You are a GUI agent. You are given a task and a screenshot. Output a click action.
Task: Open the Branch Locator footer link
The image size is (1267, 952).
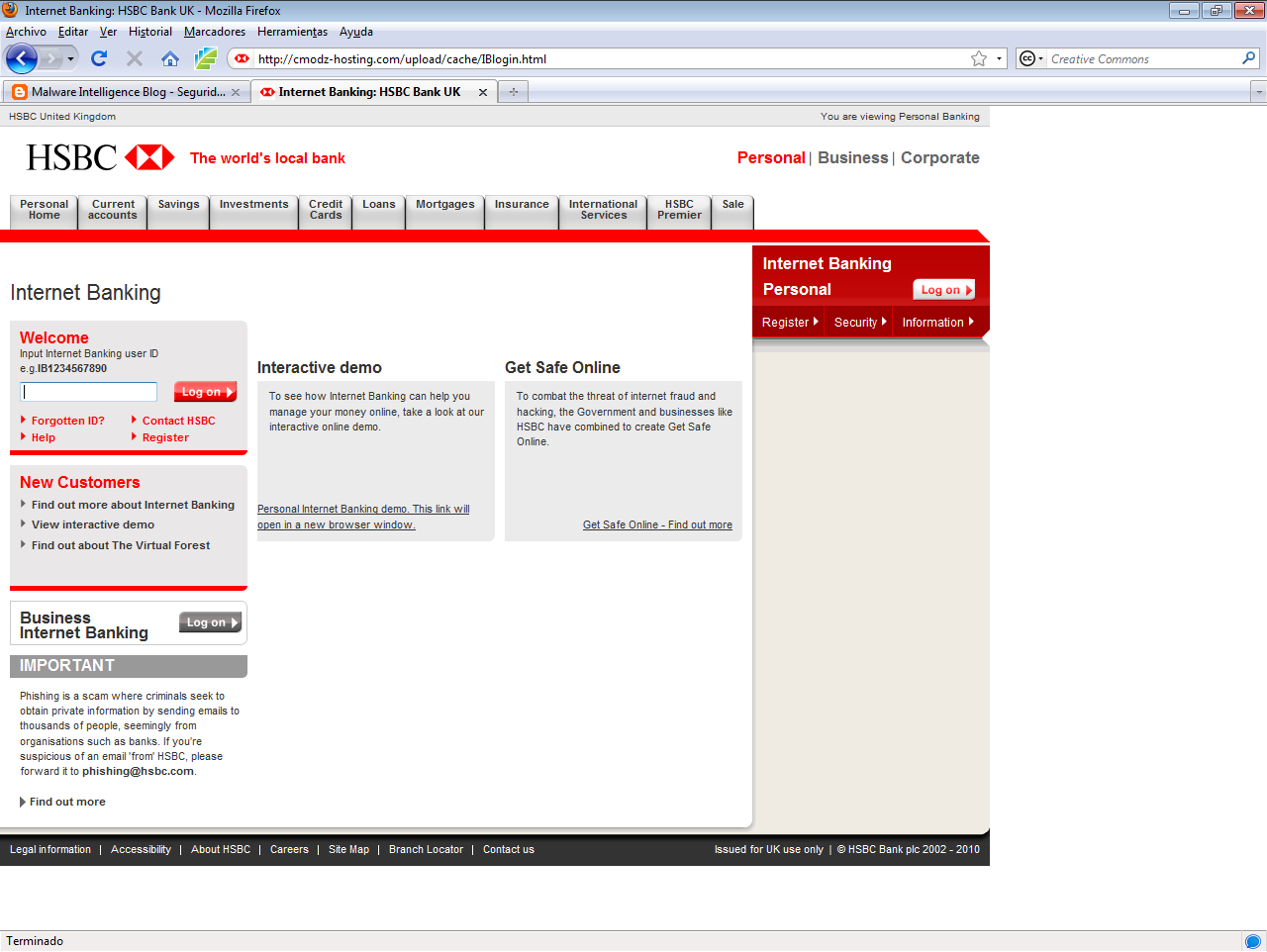pos(426,849)
